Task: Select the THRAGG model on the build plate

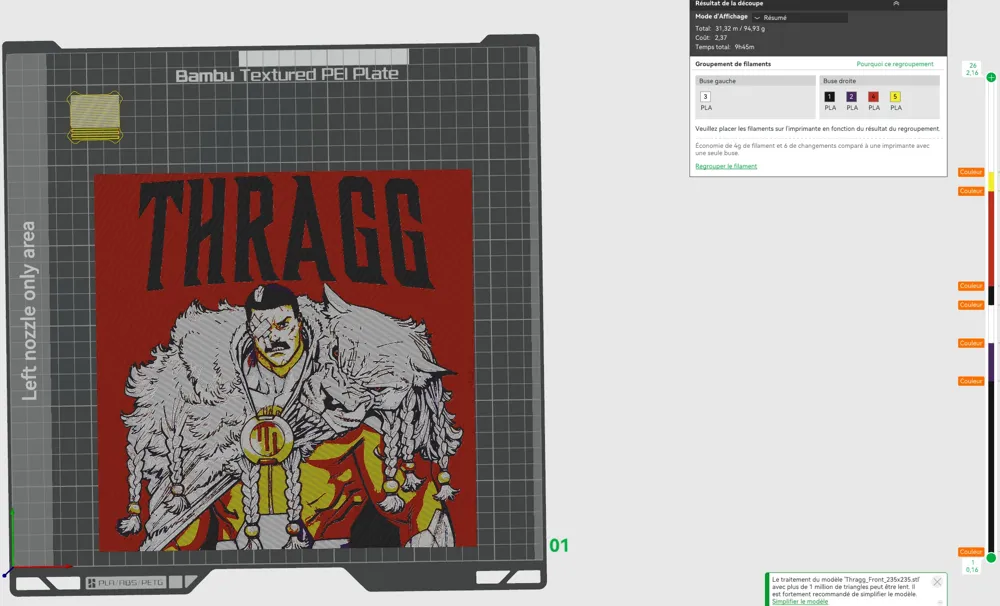Action: tap(285, 360)
